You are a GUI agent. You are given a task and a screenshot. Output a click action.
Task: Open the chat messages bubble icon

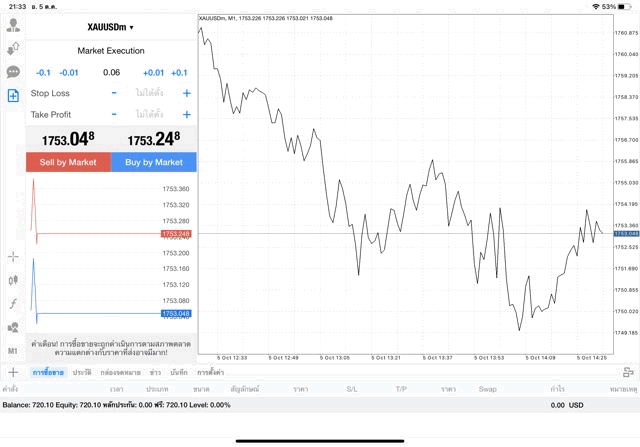click(13, 72)
